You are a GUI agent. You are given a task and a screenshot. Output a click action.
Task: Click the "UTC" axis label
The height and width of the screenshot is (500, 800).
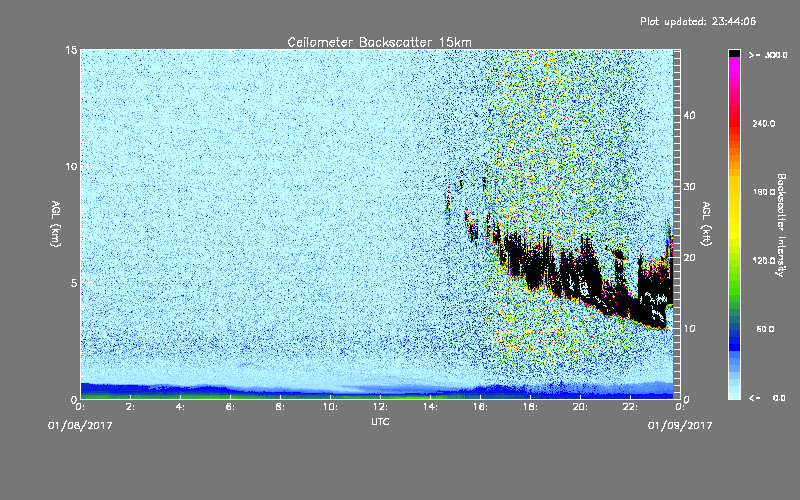[380, 421]
